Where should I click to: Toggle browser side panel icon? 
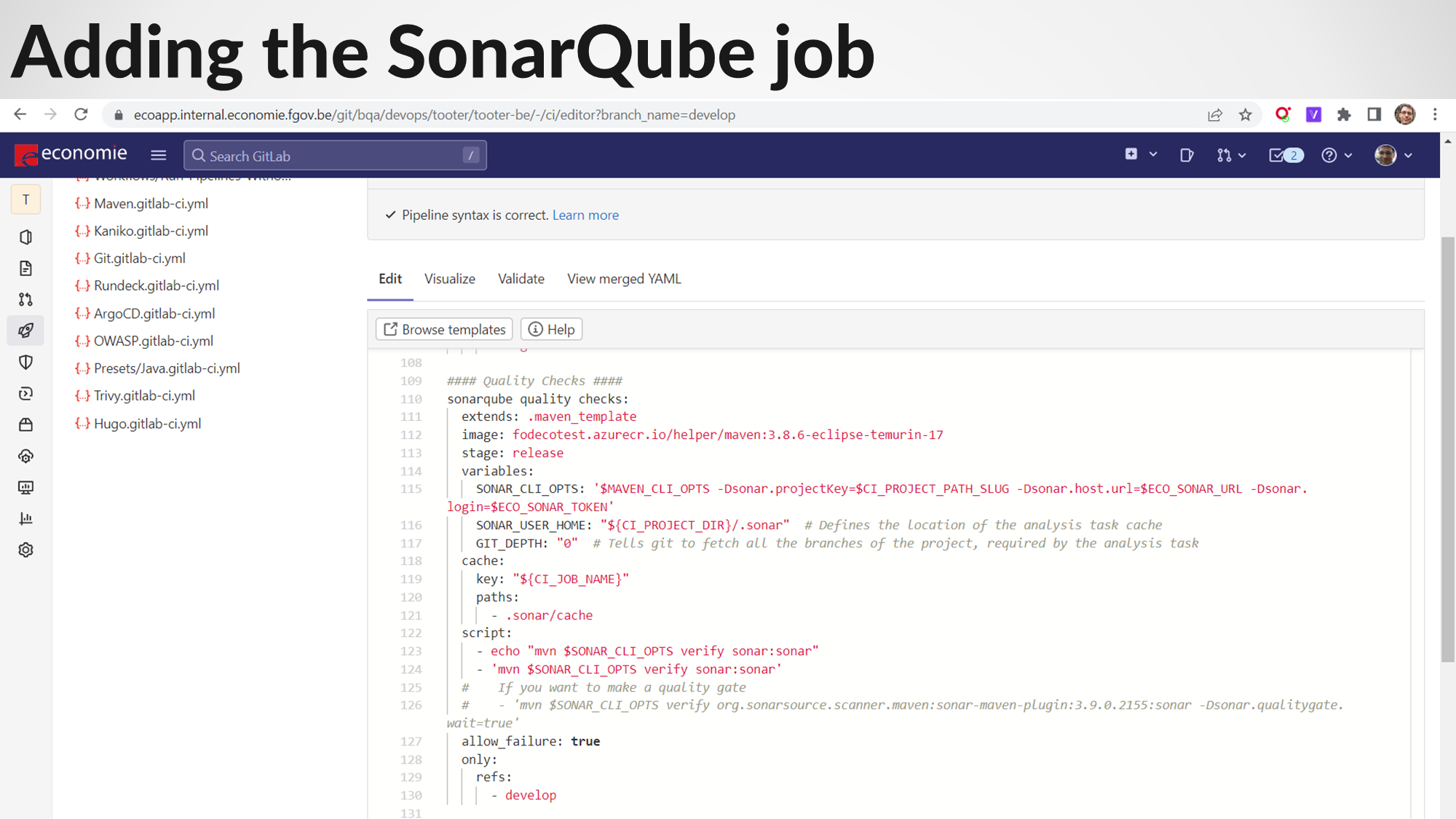click(1374, 114)
